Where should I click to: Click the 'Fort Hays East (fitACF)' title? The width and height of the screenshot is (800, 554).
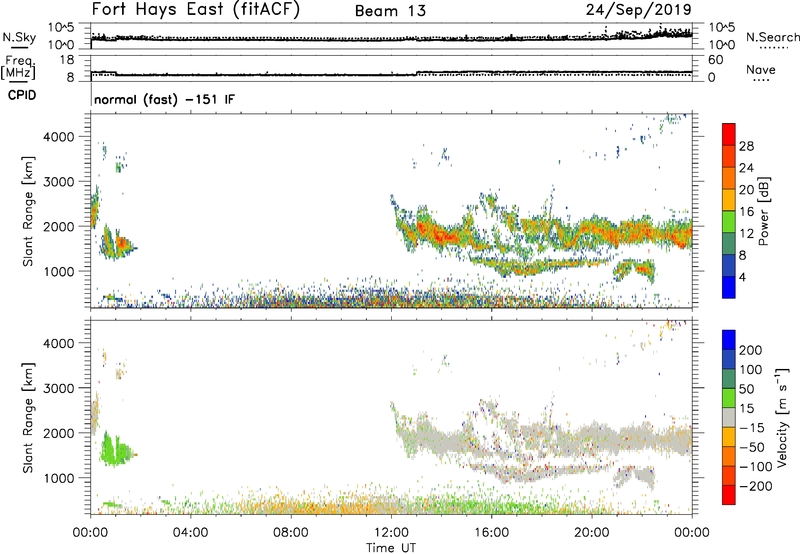(196, 9)
